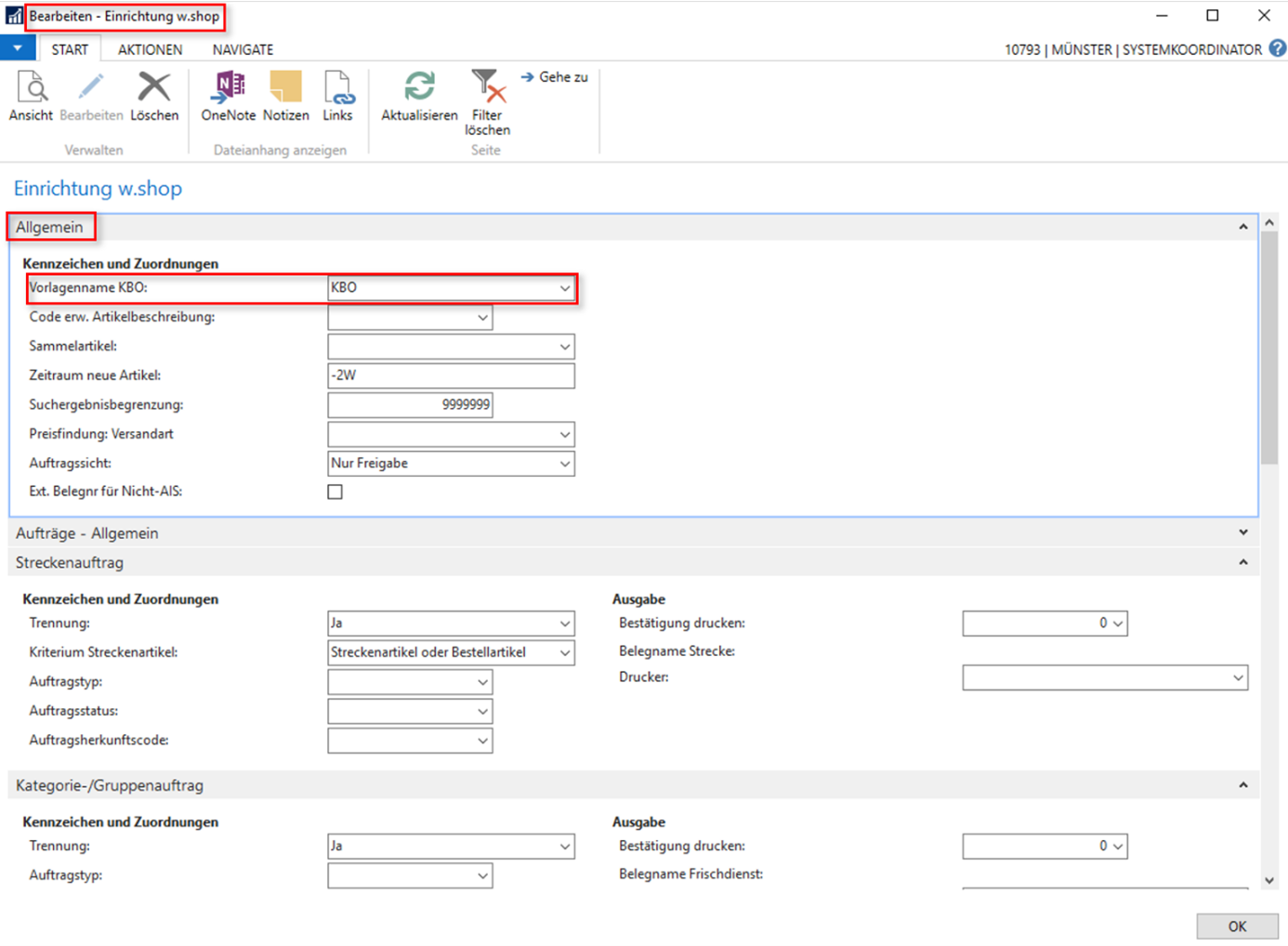Open Streckenauftrag Bestätigung drucken dropdown
The height and width of the screenshot is (946, 1288).
[x=1118, y=624]
